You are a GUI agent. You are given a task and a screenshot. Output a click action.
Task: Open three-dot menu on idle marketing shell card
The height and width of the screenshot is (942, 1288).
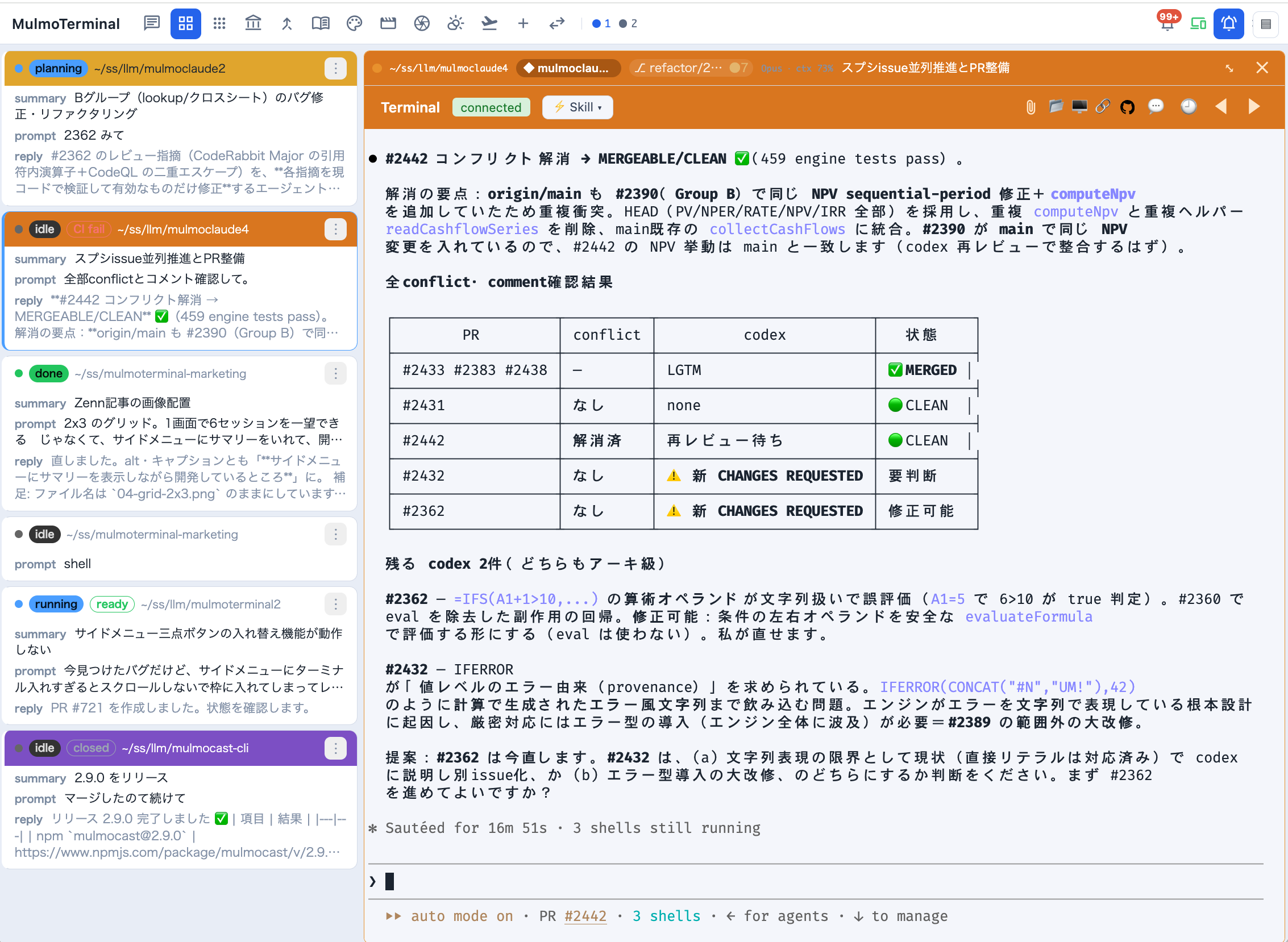pyautogui.click(x=335, y=534)
